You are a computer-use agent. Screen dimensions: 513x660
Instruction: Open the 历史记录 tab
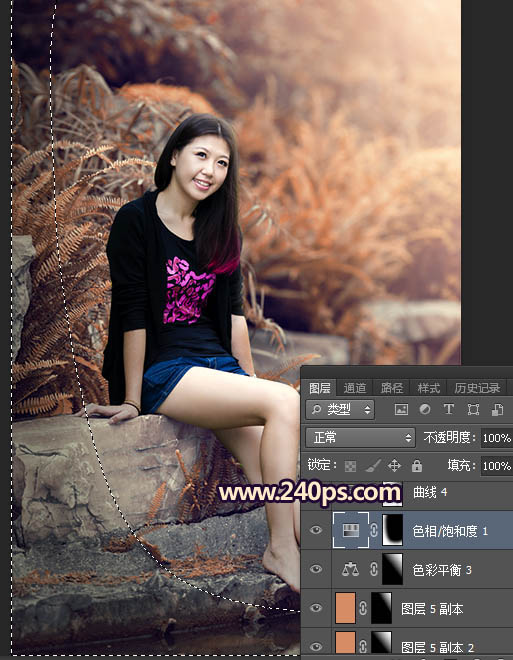(x=477, y=388)
